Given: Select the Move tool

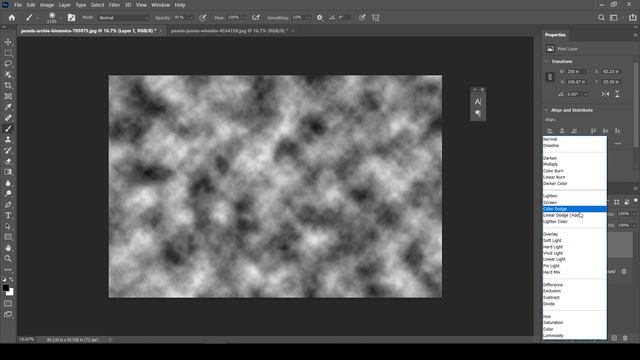Looking at the screenshot, I should pos(8,42).
